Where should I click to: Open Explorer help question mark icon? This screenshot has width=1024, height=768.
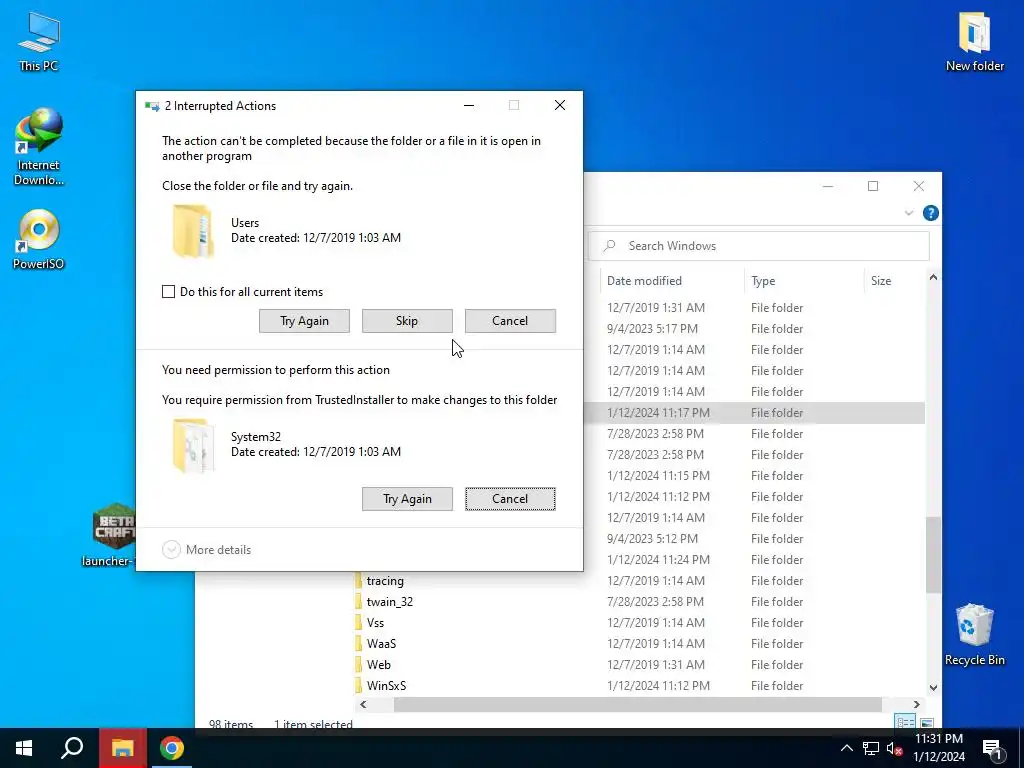pyautogui.click(x=931, y=213)
